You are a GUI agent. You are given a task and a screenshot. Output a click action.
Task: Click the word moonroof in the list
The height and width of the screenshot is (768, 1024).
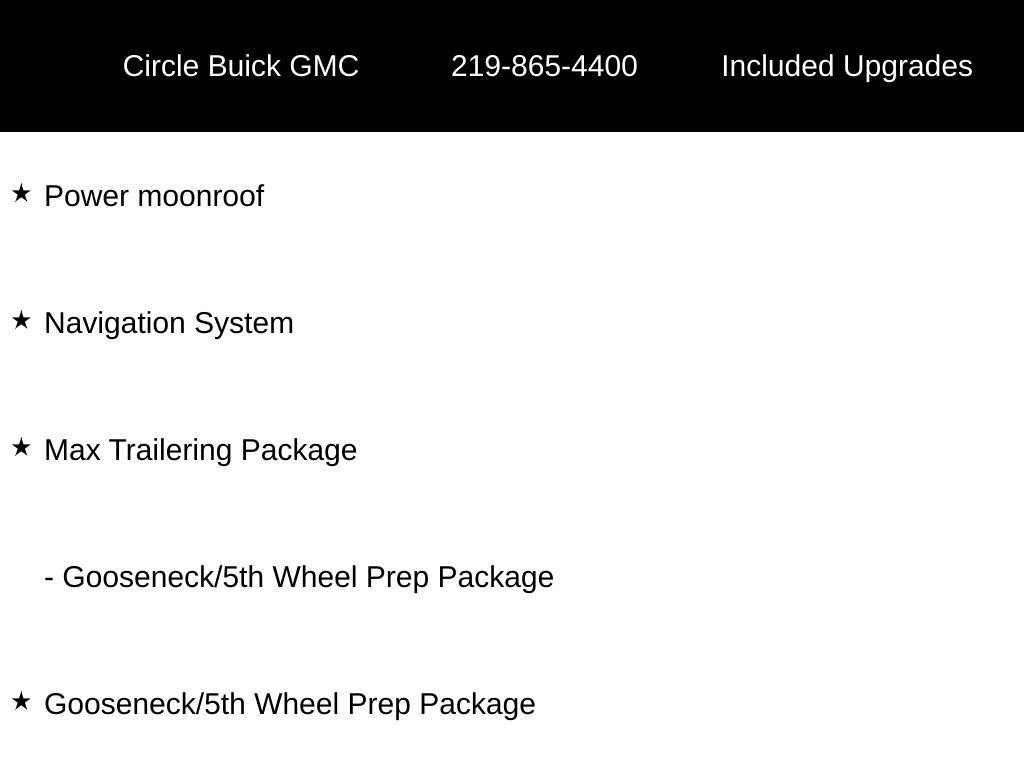coord(200,197)
